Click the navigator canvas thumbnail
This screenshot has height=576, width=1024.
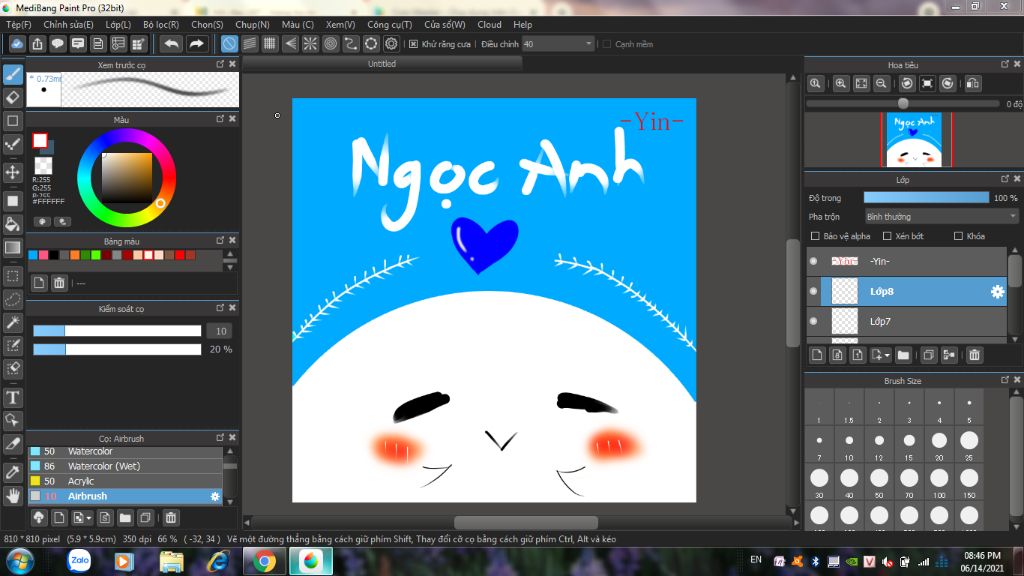[914, 140]
